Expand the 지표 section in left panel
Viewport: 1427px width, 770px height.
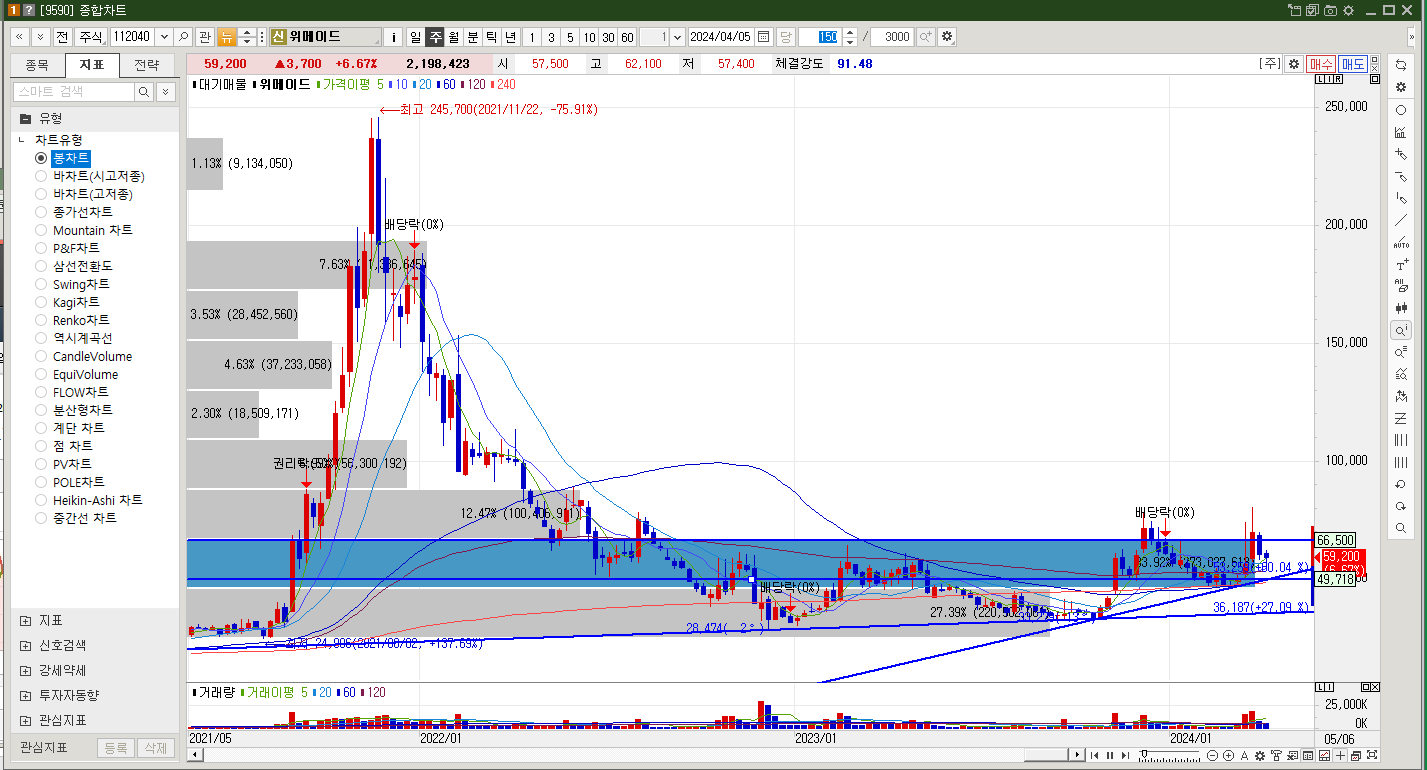coord(25,621)
